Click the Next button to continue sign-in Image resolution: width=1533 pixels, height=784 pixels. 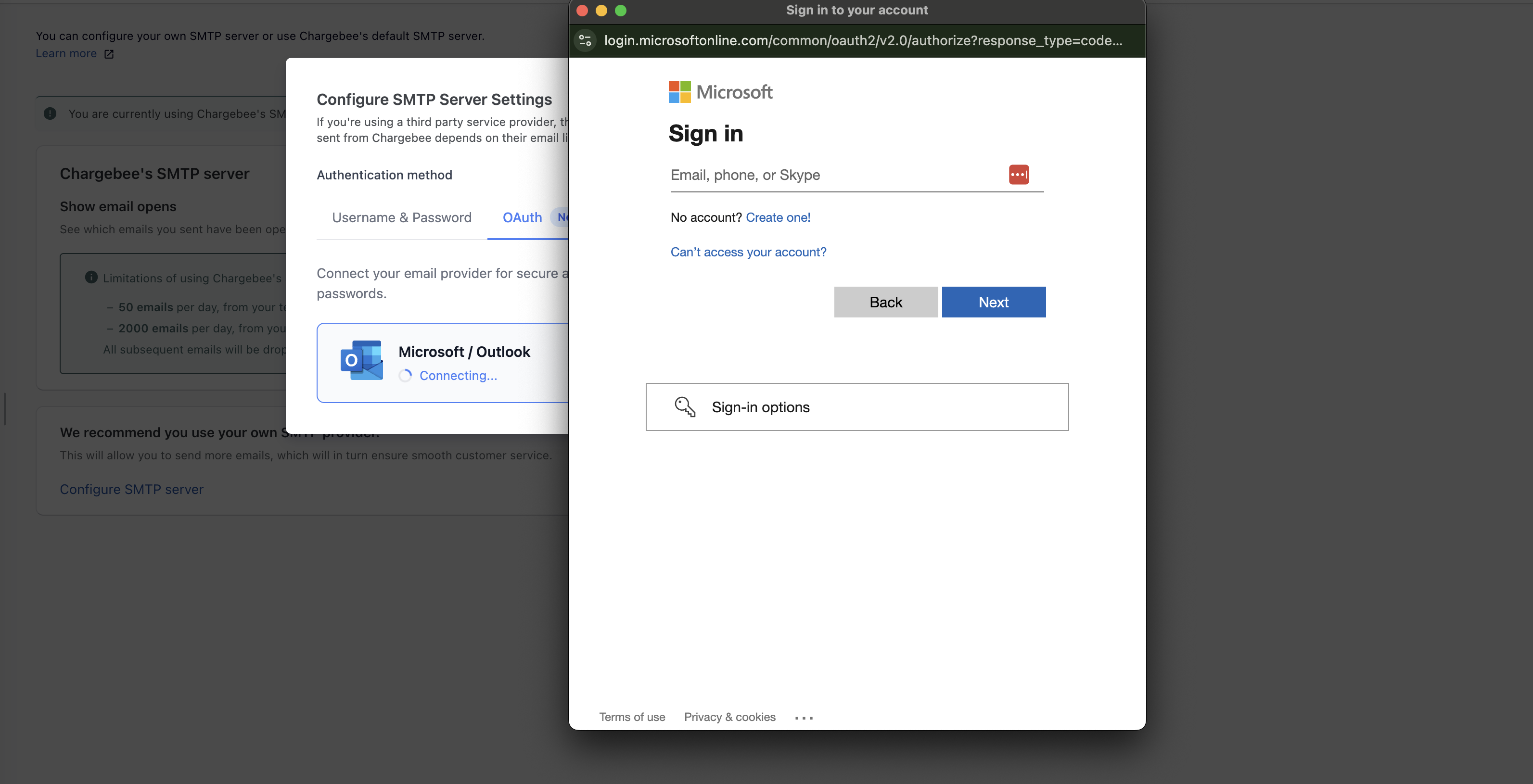coord(993,302)
